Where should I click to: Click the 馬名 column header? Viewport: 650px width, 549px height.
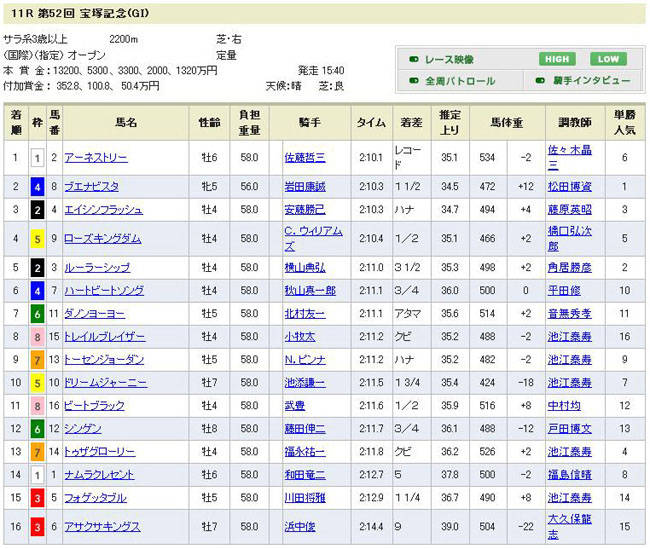125,122
